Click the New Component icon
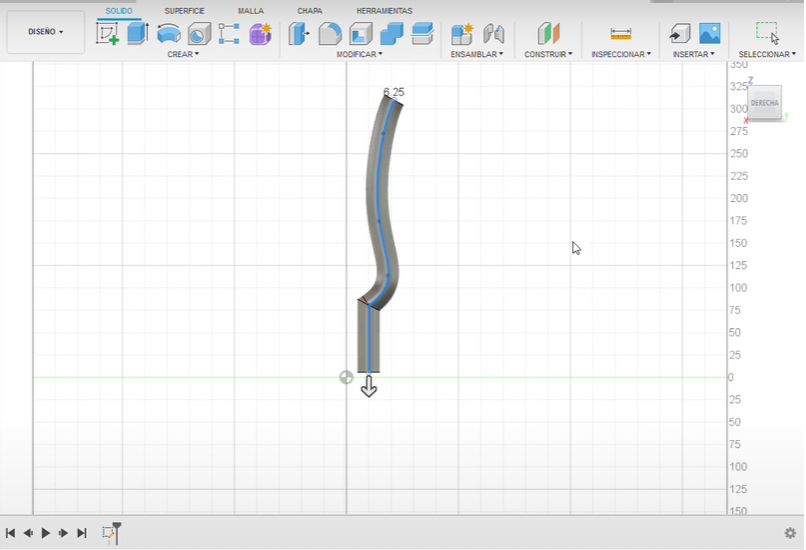This screenshot has height=550, width=806. 462,34
